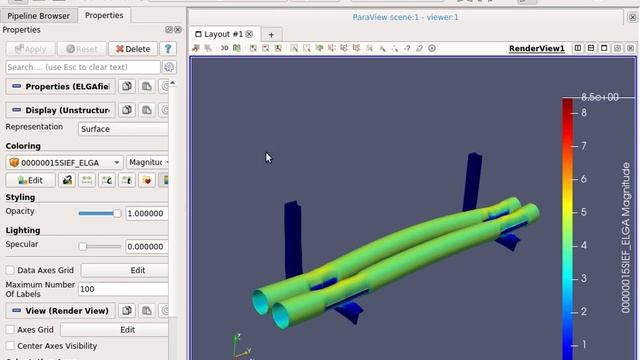This screenshot has height=360, width=640.
Task: Open help with the question mark button
Action: 168,49
